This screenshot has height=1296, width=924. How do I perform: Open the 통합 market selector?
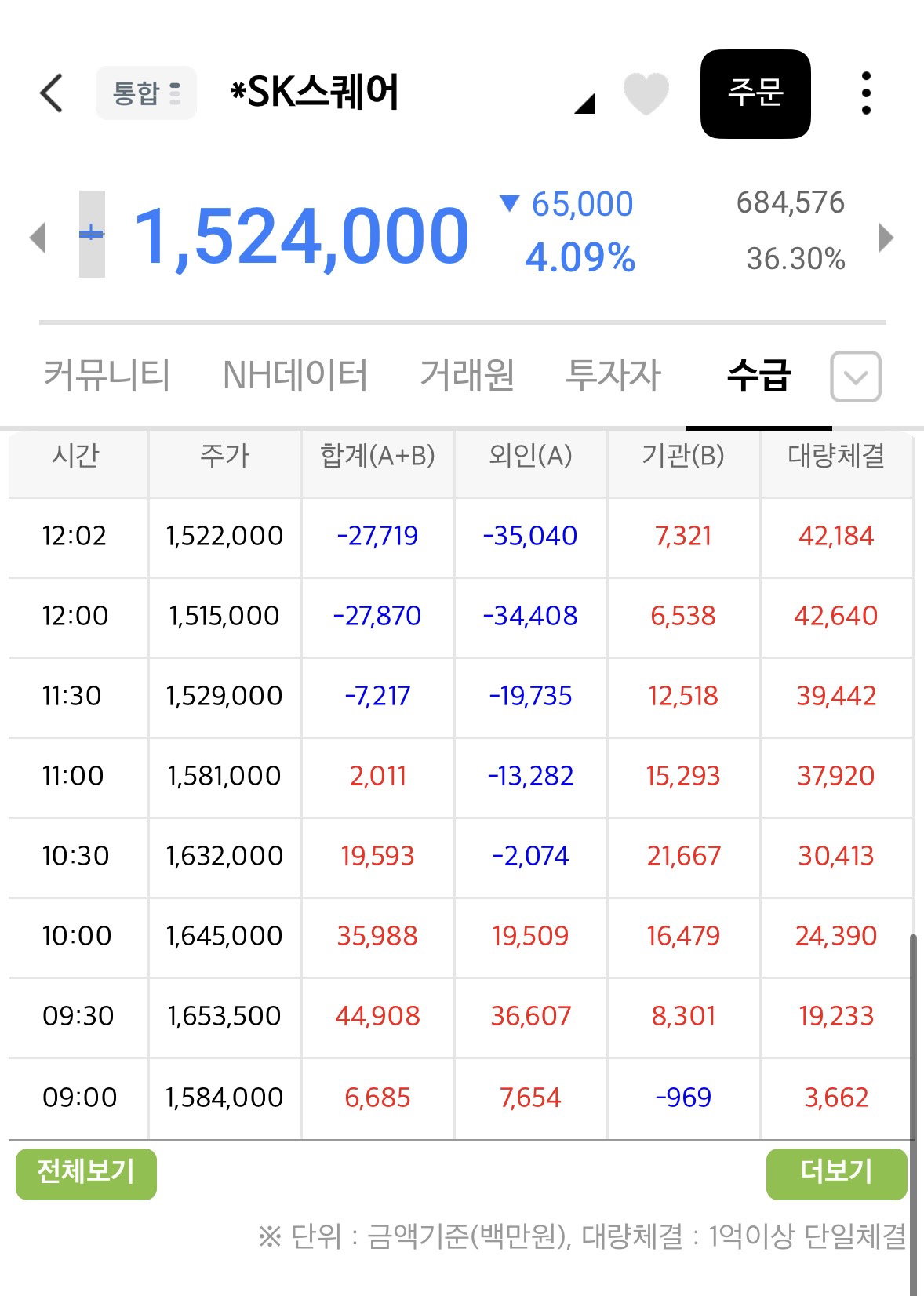(146, 93)
